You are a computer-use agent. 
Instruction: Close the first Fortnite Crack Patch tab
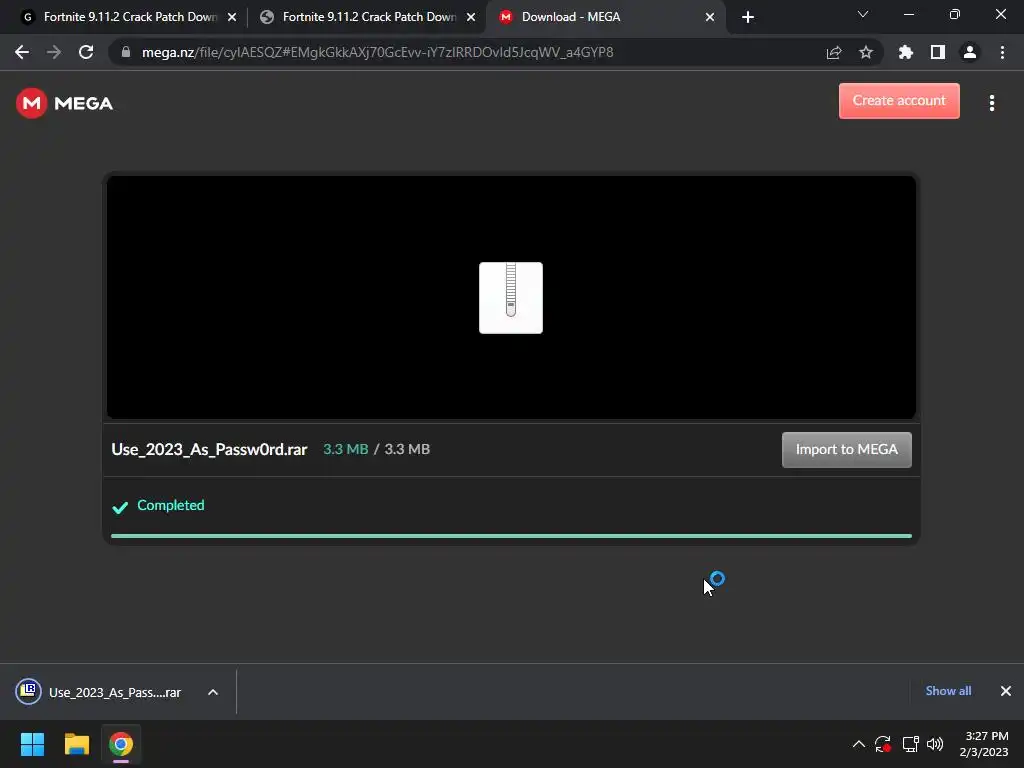(232, 18)
